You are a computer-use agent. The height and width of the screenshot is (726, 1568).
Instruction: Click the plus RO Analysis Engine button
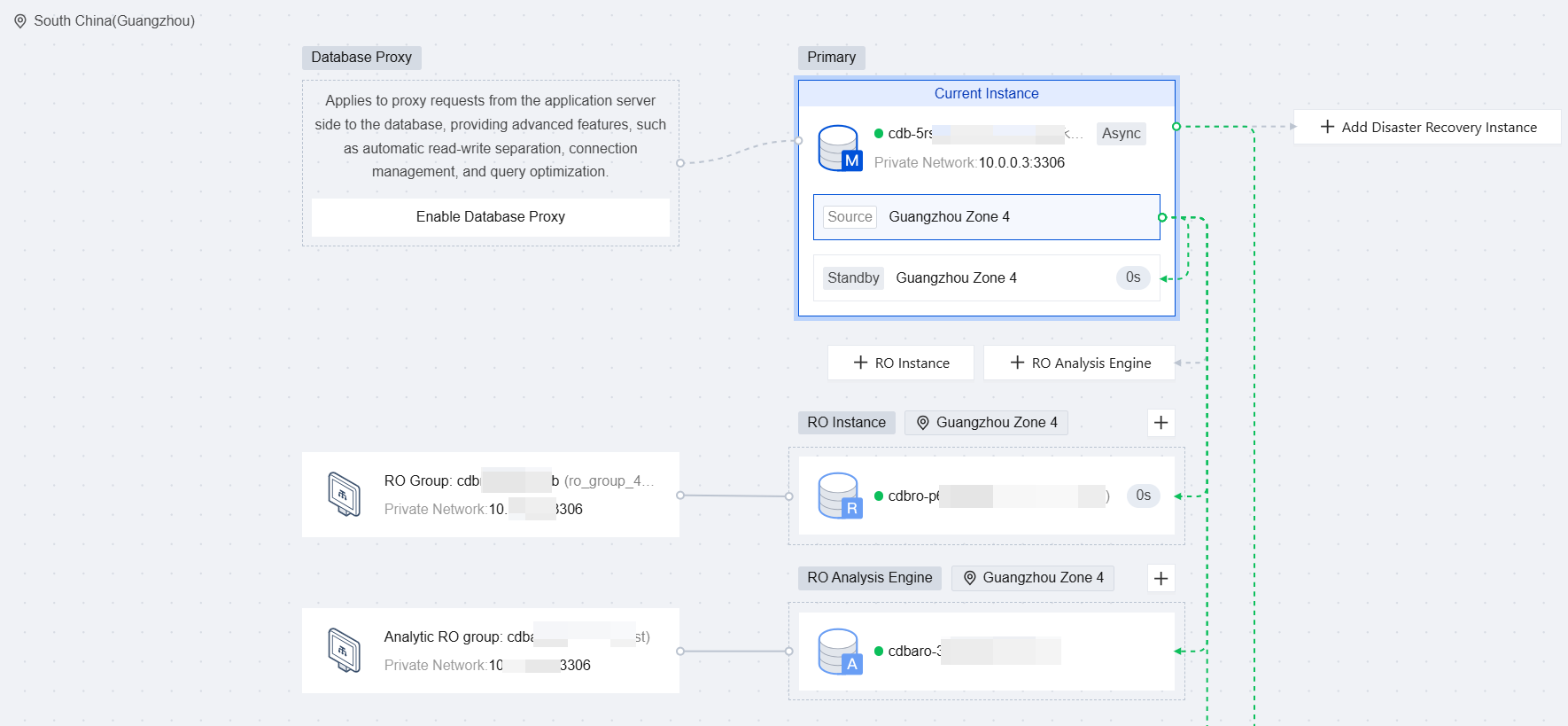(1079, 363)
